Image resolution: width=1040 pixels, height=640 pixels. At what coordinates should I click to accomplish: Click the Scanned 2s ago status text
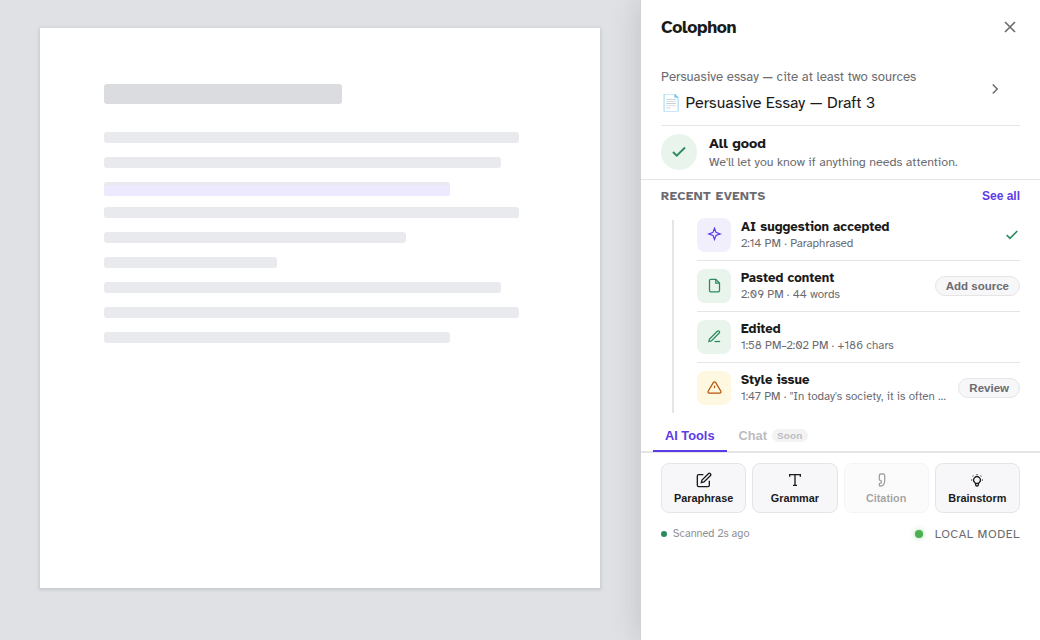(x=710, y=533)
